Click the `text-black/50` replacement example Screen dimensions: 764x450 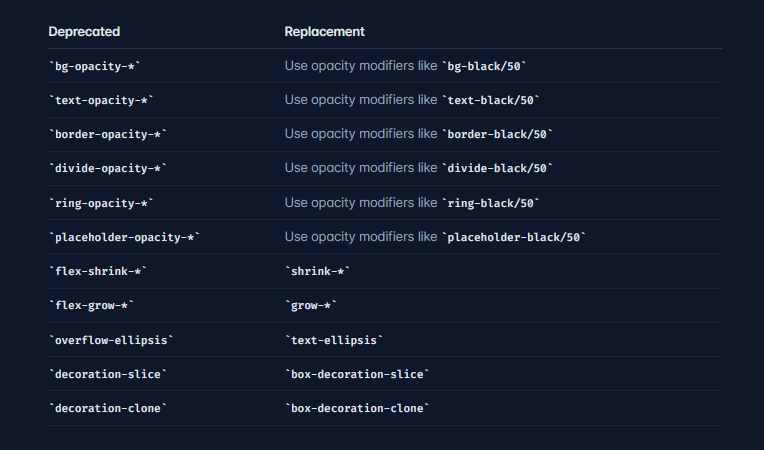coord(491,100)
